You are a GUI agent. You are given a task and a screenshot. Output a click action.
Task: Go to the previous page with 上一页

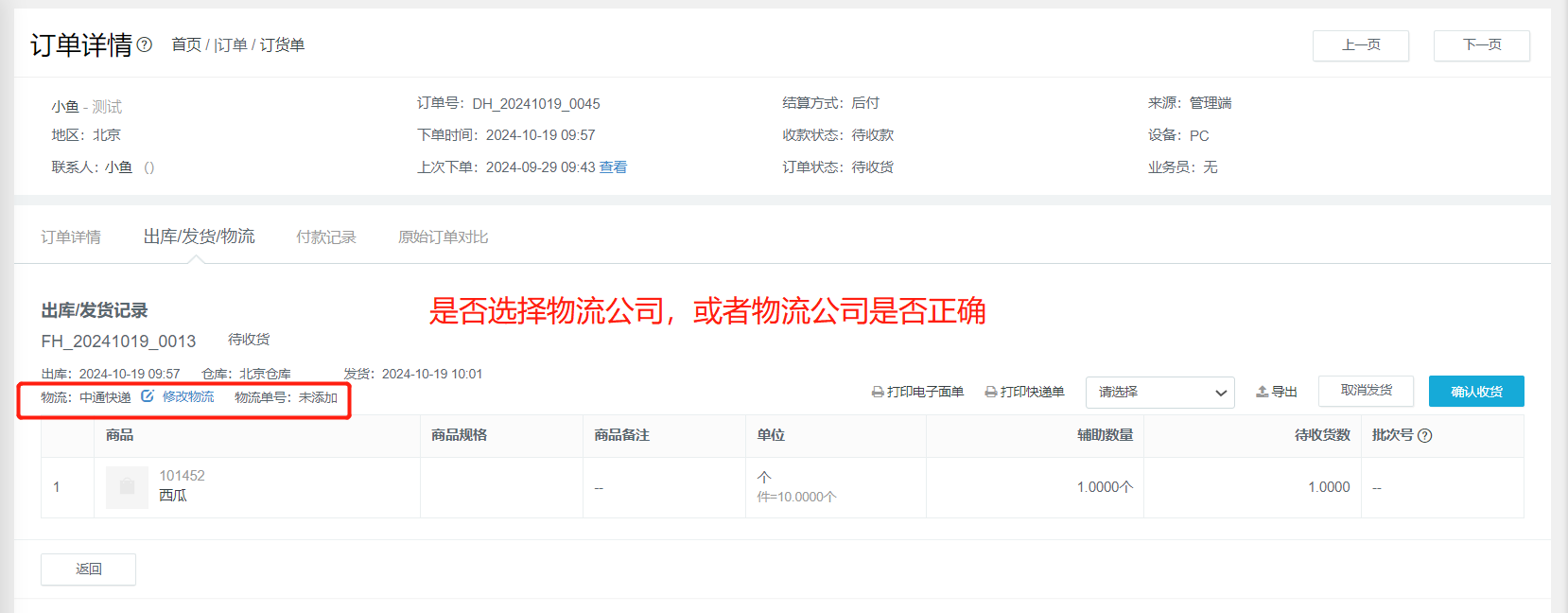[1361, 45]
